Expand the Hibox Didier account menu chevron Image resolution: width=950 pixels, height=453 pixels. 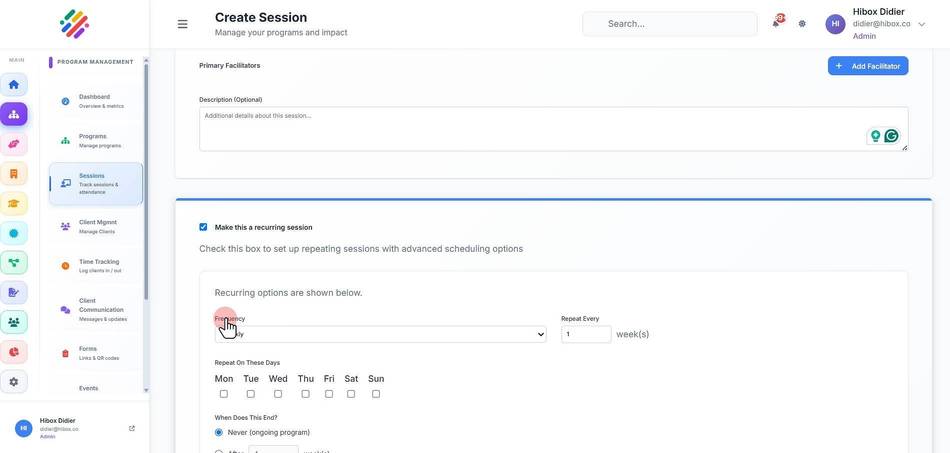tap(922, 24)
